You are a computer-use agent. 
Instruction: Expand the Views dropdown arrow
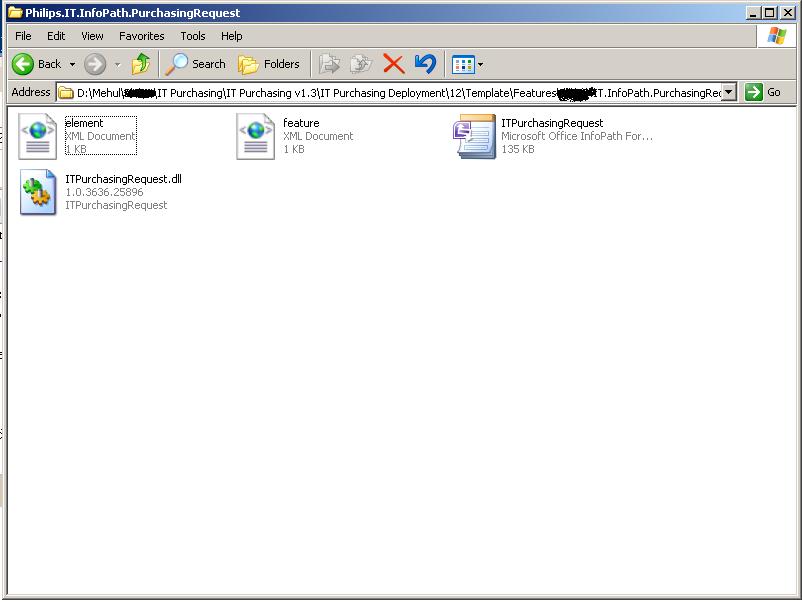click(480, 65)
